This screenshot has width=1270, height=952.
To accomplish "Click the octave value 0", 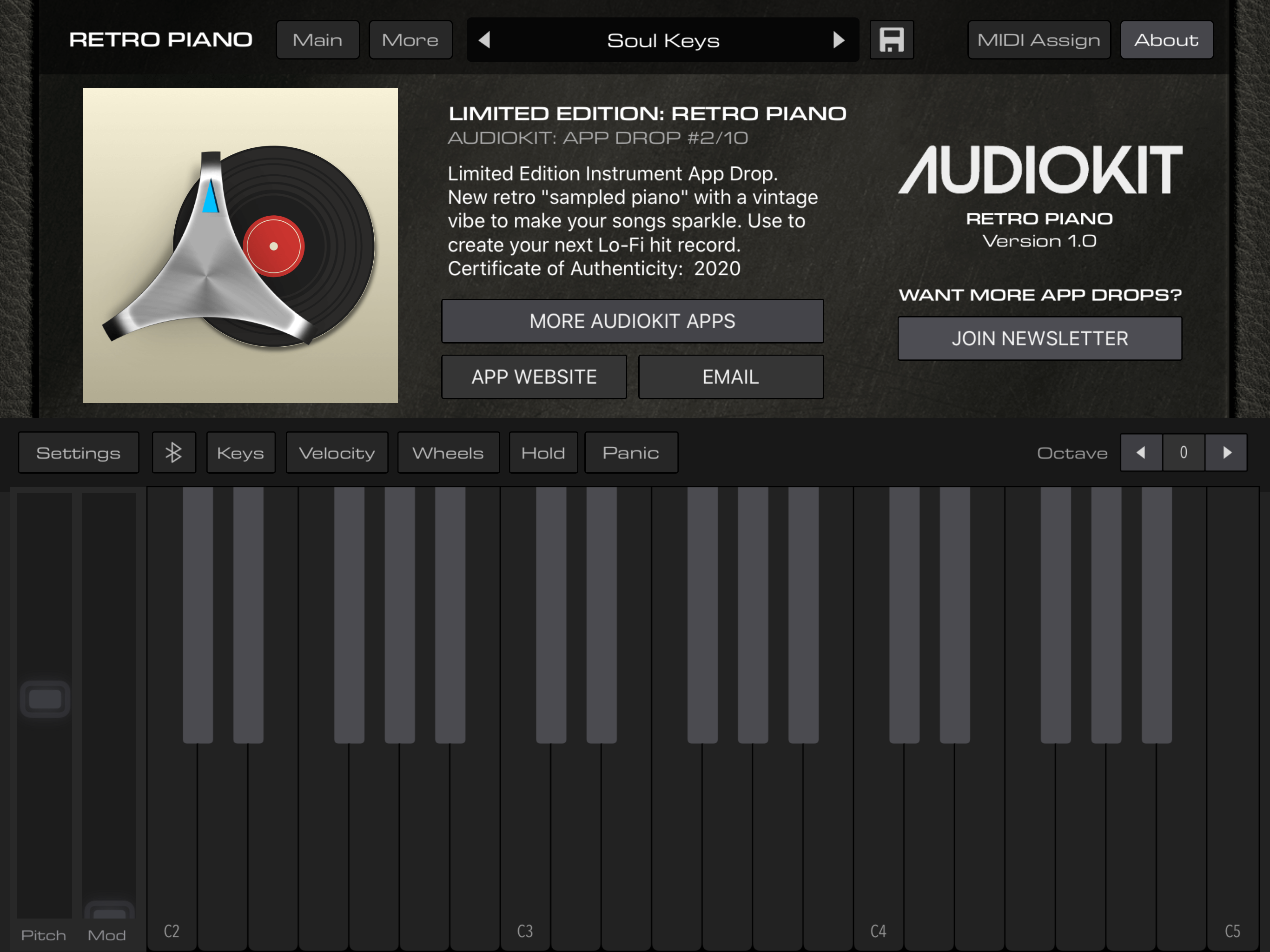I will point(1184,452).
